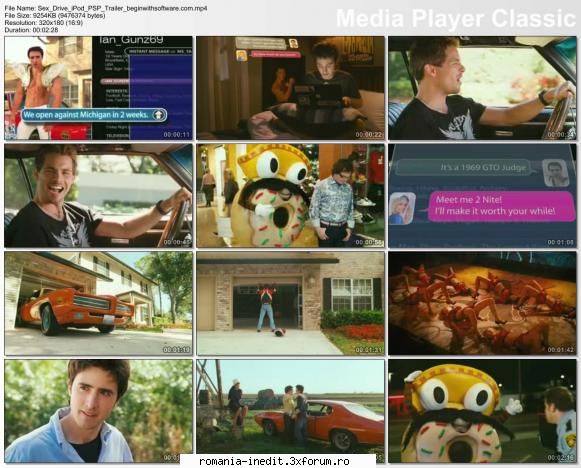Select the donut mascot with police officer thumbnail
The image size is (581, 468).
tap(482, 411)
